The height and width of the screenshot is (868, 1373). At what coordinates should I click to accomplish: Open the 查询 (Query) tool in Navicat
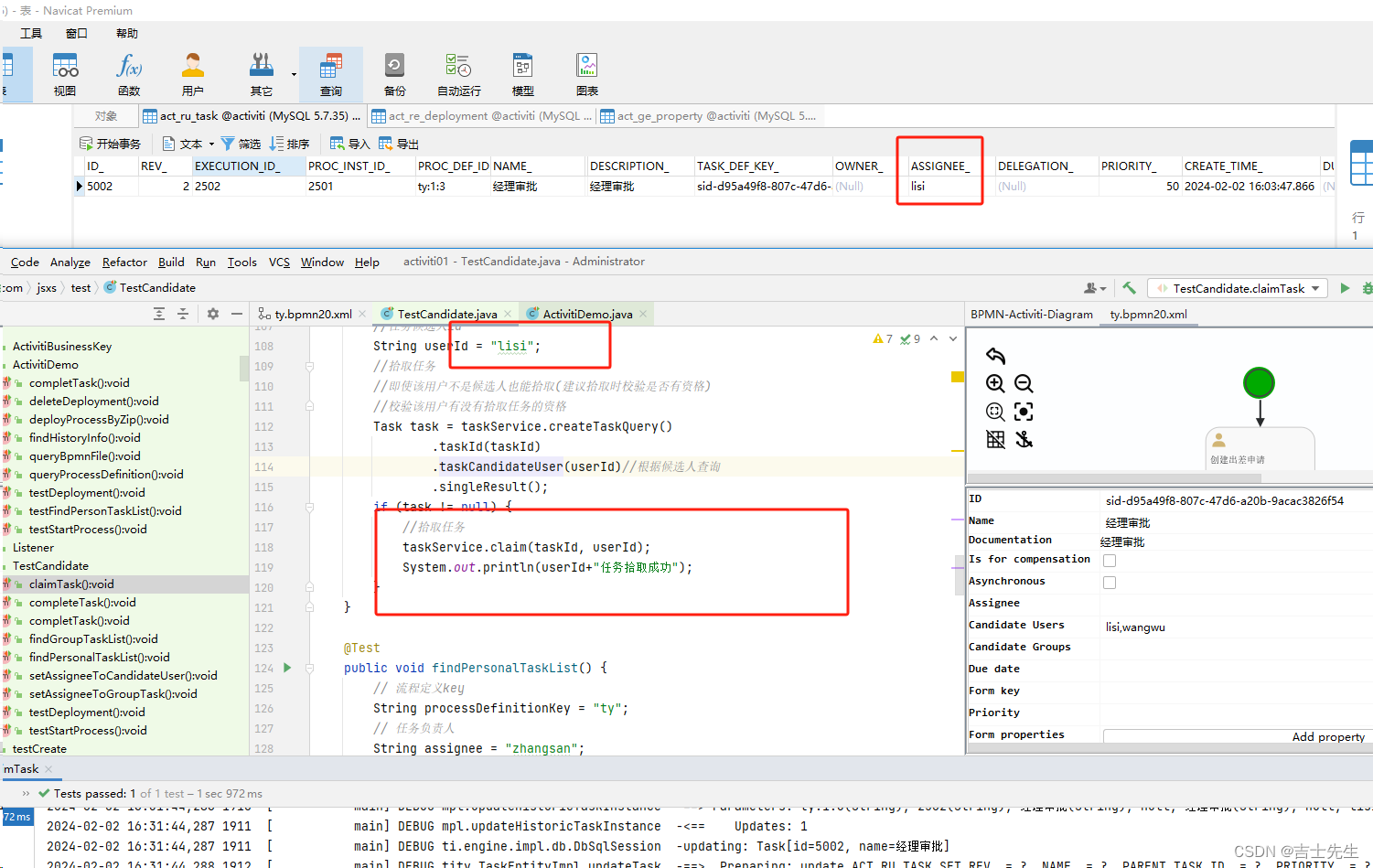pyautogui.click(x=331, y=74)
